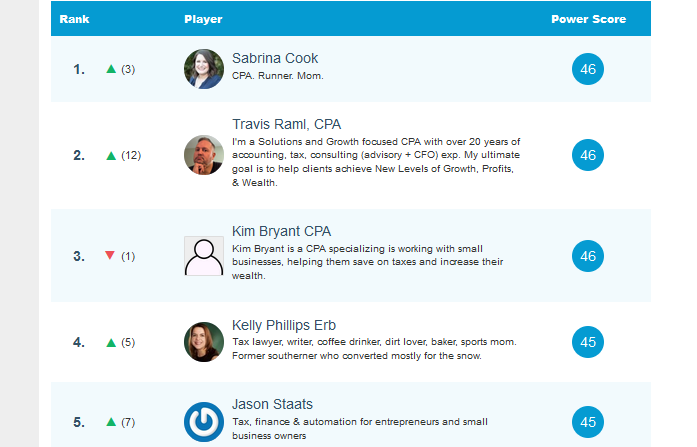Sort by the Rank column header
Screen dimensions: 697x447
coord(74,19)
